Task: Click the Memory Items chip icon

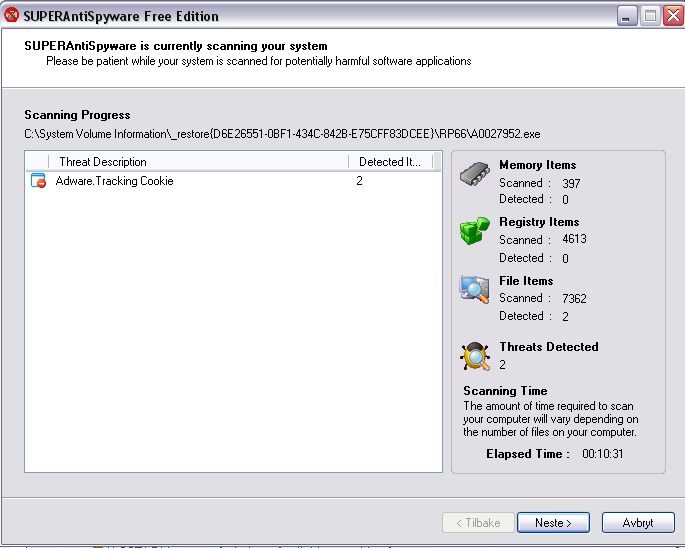Action: [474, 174]
